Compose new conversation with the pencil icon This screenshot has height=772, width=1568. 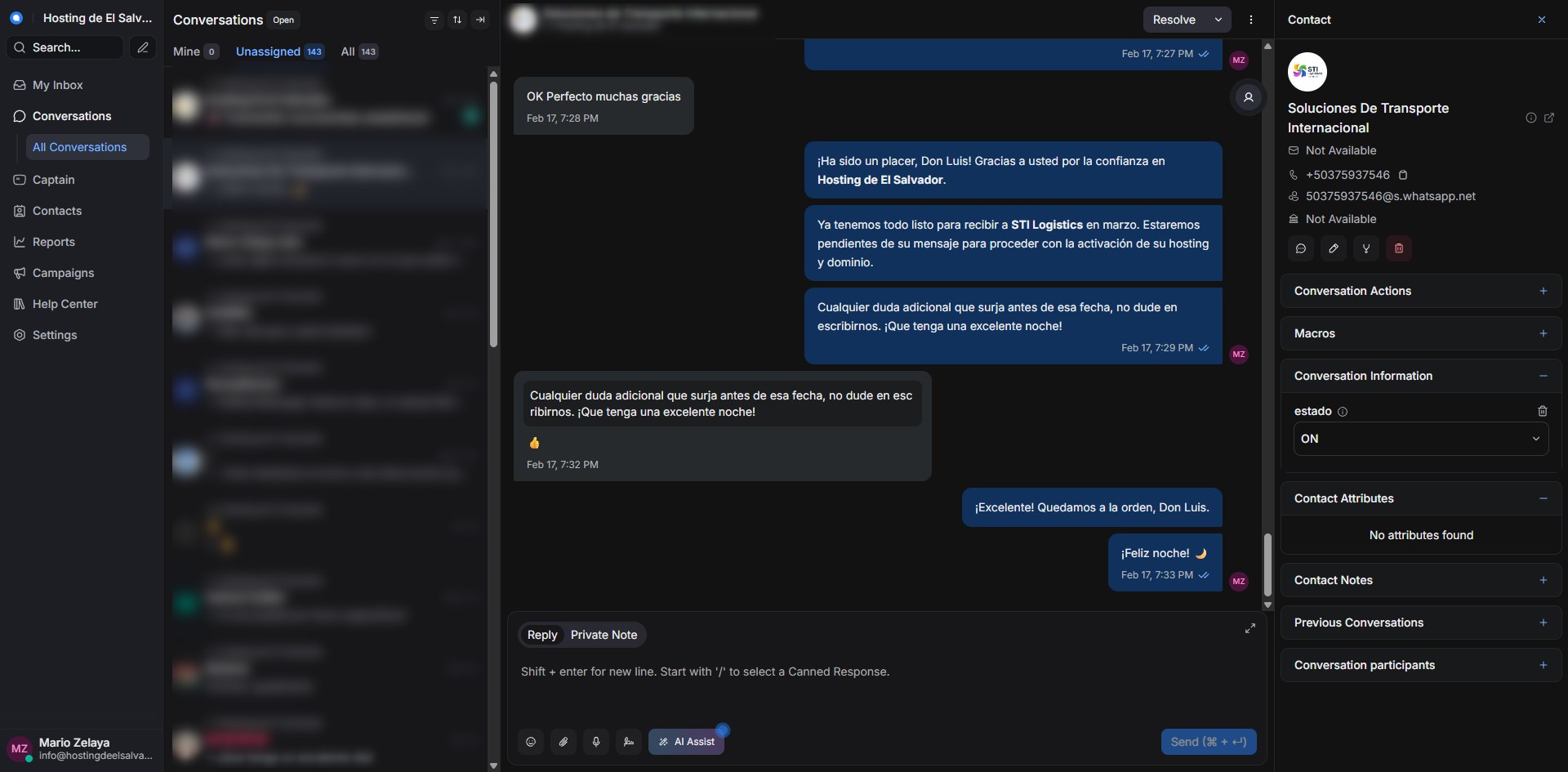(x=143, y=47)
